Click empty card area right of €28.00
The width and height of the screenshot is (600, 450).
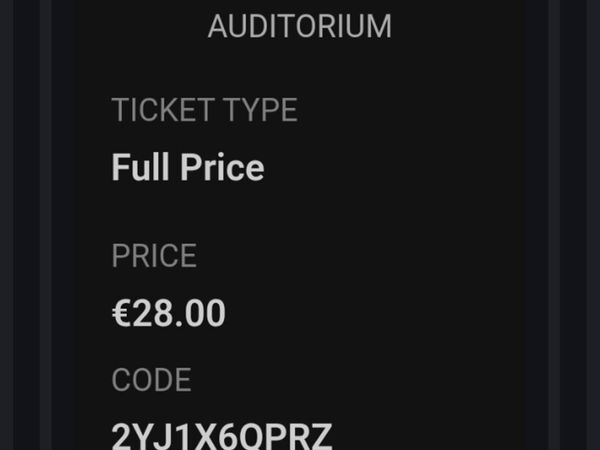click(x=380, y=314)
